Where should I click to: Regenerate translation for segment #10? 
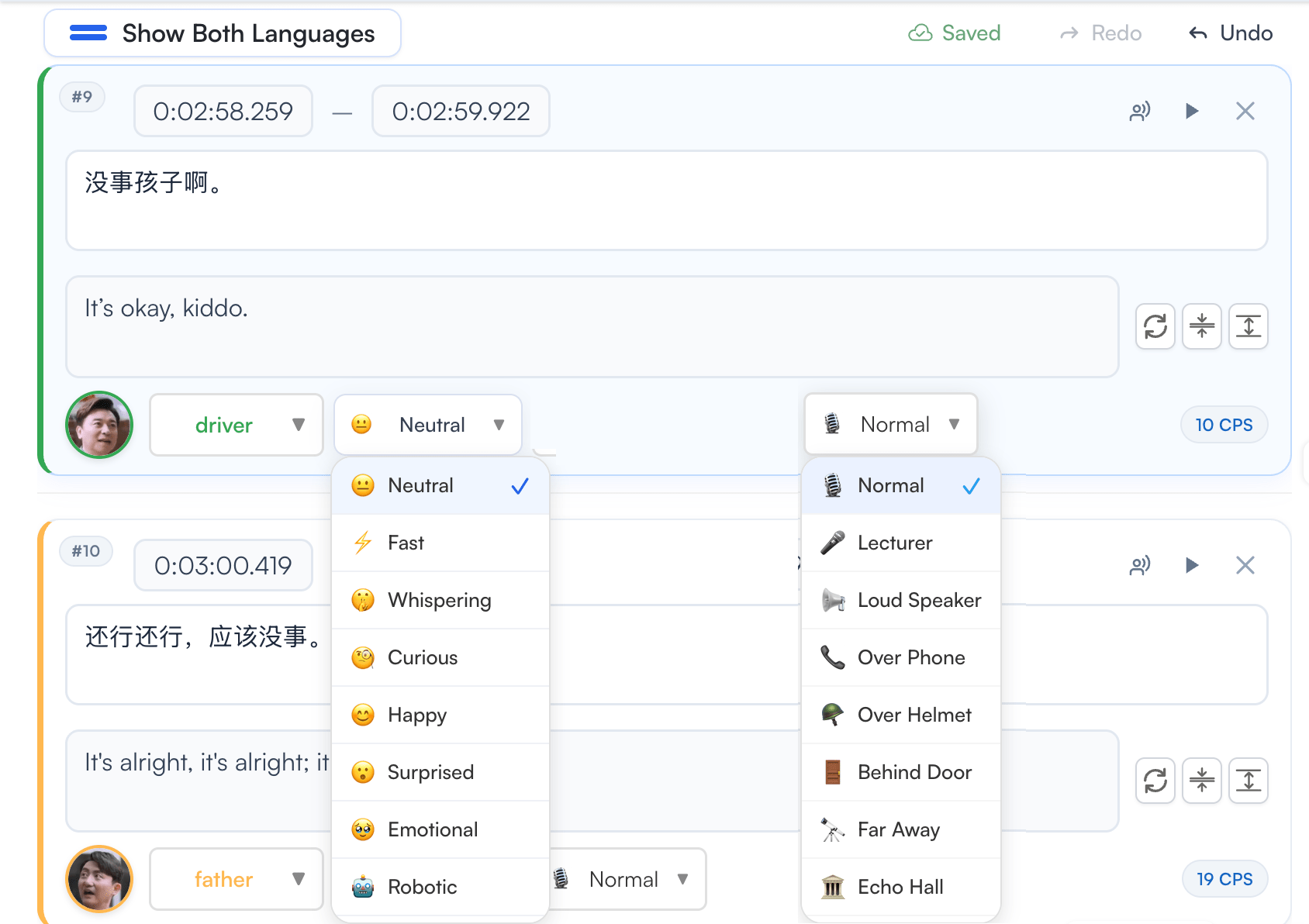pos(1155,781)
